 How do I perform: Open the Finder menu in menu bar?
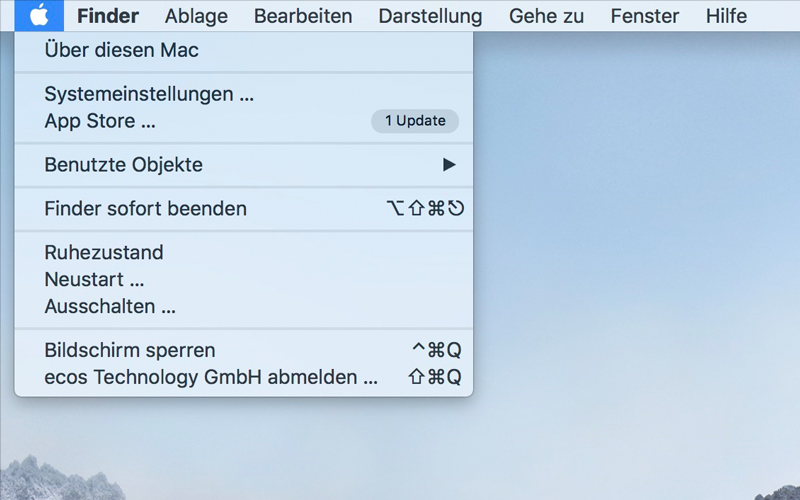tap(107, 16)
